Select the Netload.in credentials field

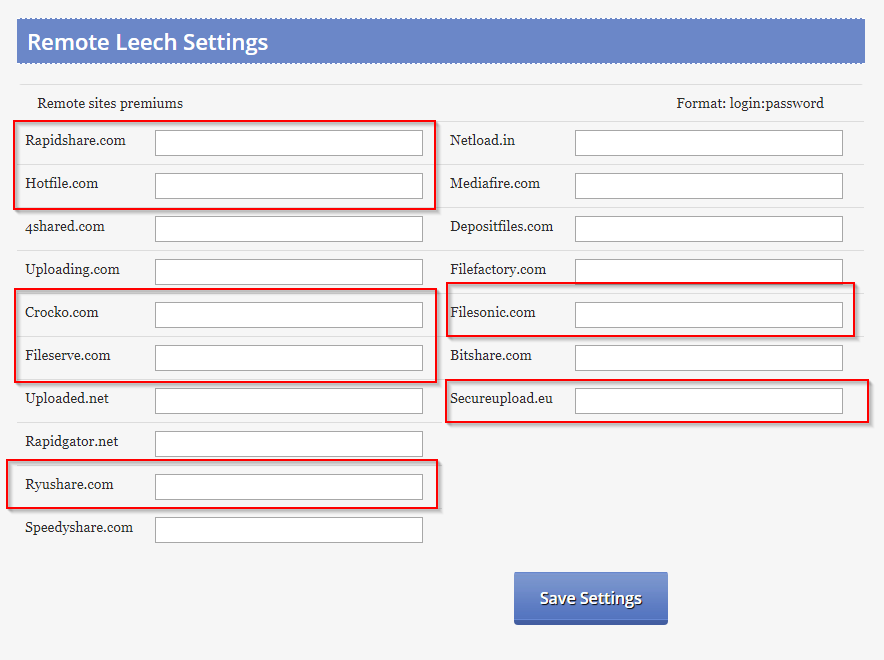(709, 143)
